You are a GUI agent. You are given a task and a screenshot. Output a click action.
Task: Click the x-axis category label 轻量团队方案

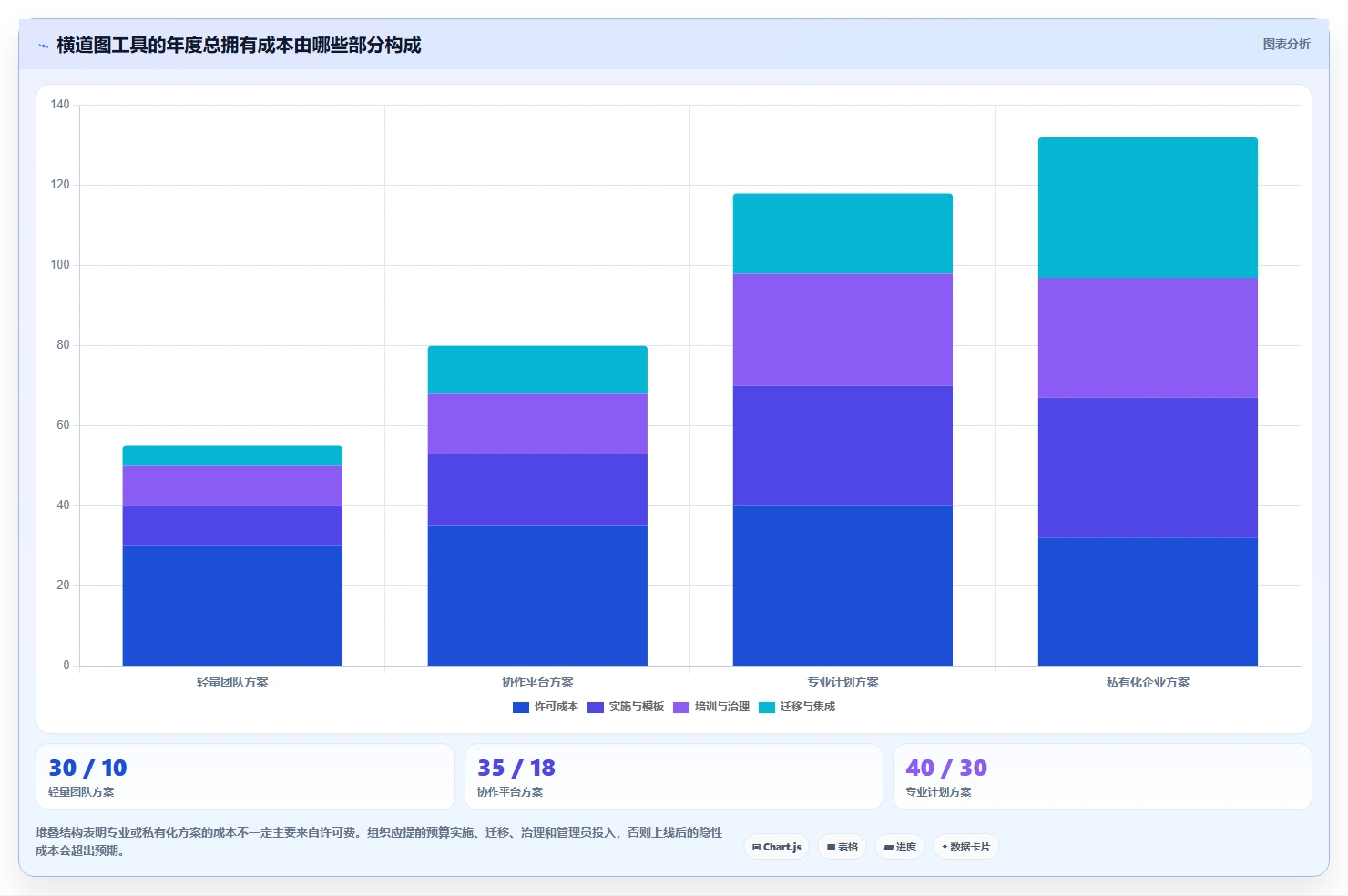(x=232, y=682)
